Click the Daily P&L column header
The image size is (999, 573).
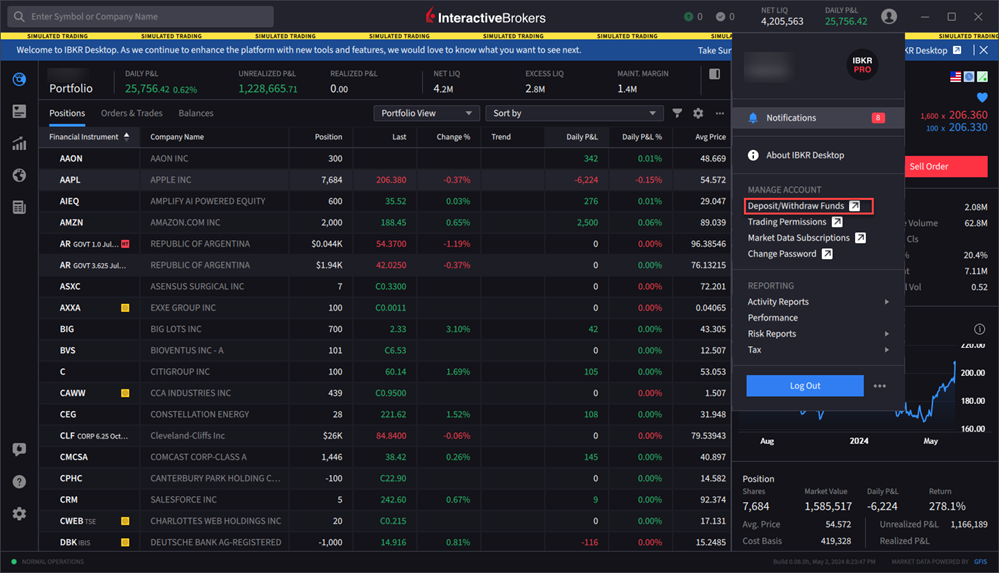click(582, 137)
